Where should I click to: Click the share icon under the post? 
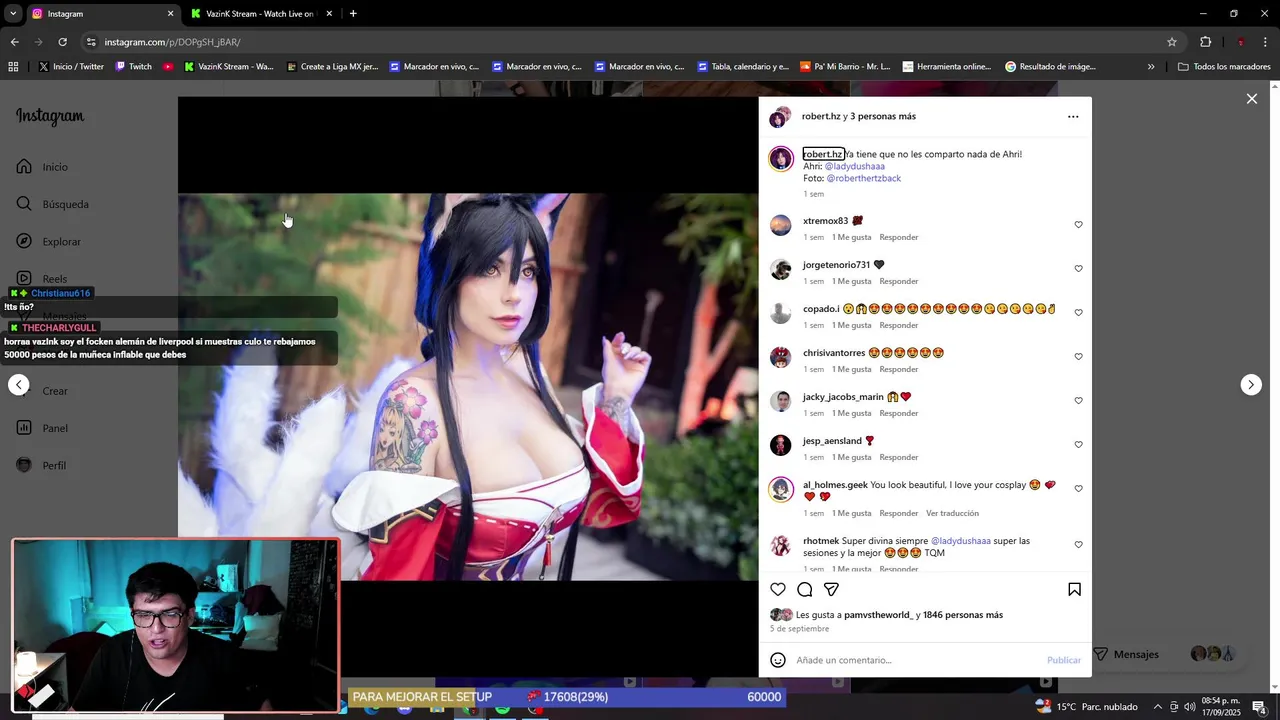831,590
